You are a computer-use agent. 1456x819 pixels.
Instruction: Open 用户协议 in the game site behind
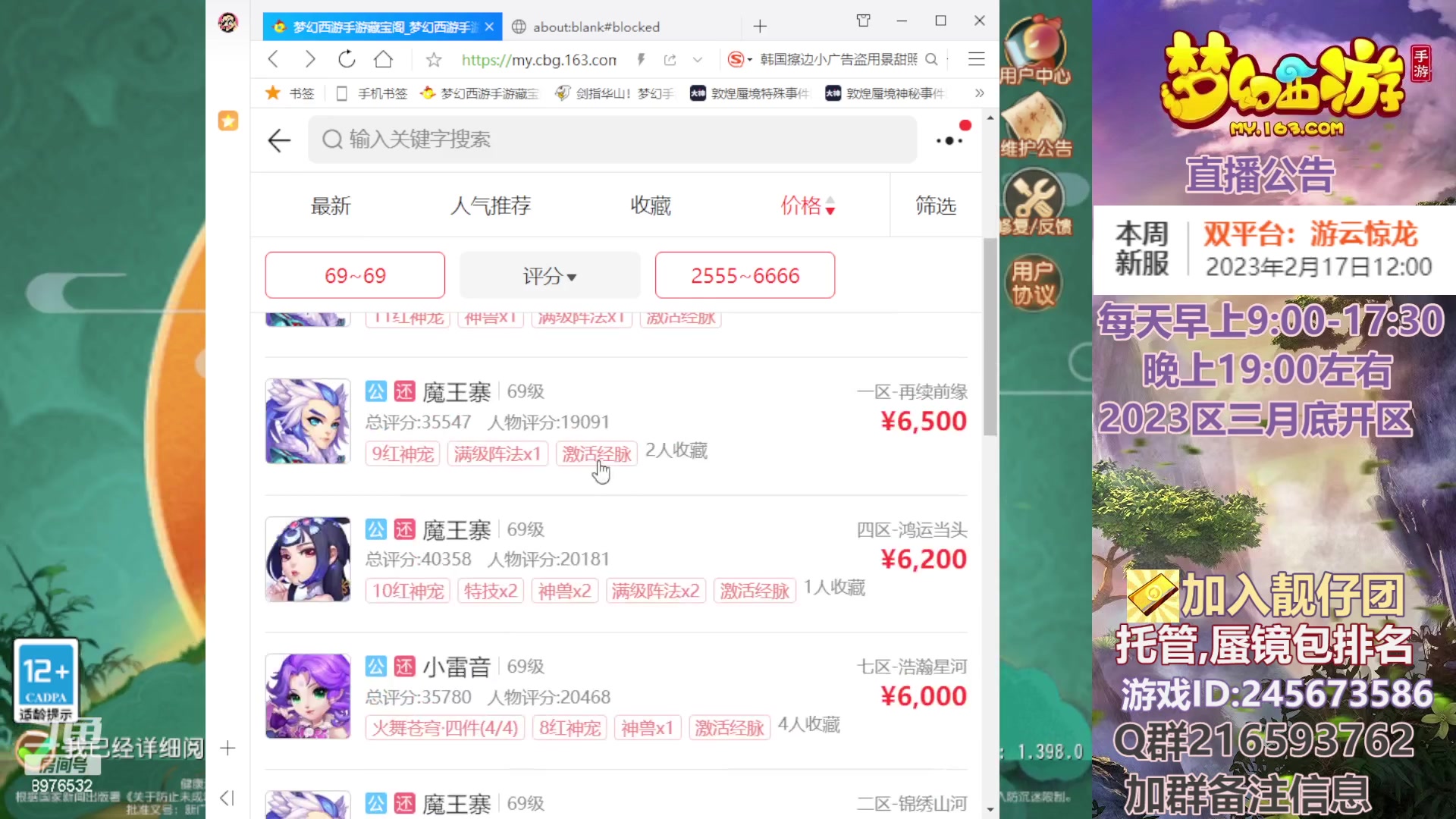(1033, 282)
